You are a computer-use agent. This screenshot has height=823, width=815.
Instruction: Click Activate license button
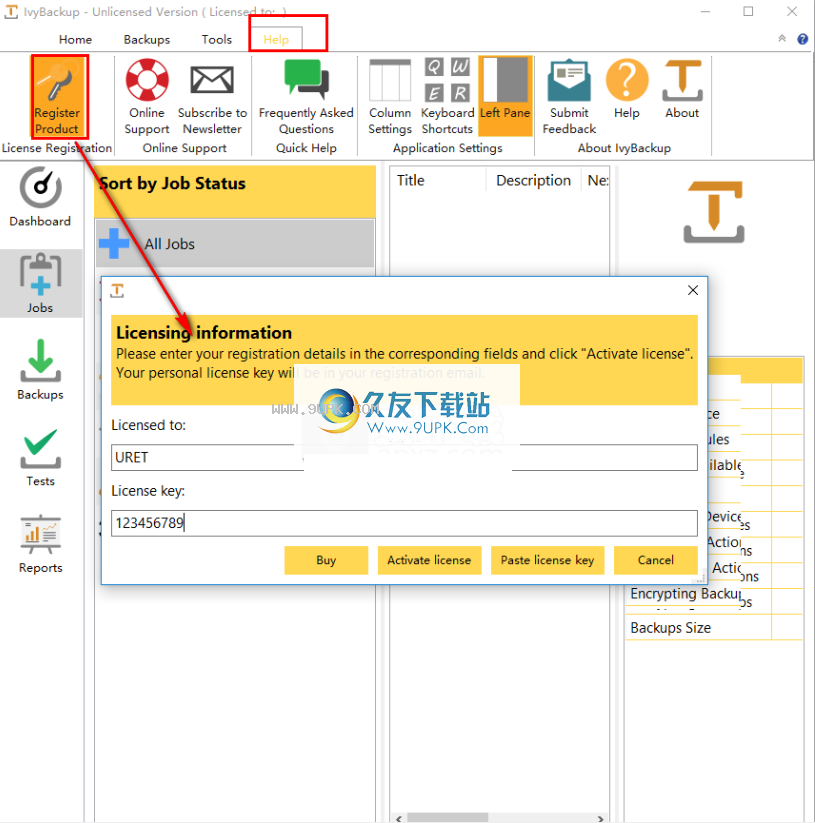pos(429,560)
